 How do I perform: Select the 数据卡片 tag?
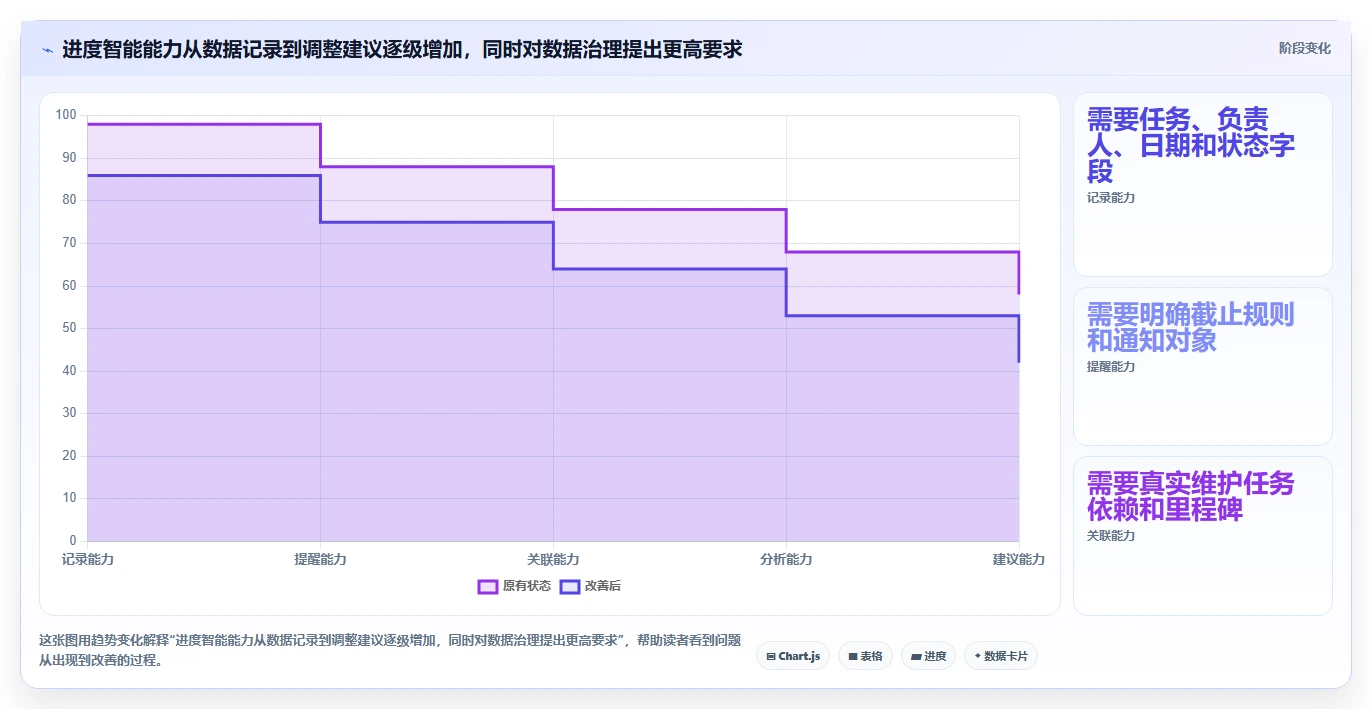point(1001,656)
